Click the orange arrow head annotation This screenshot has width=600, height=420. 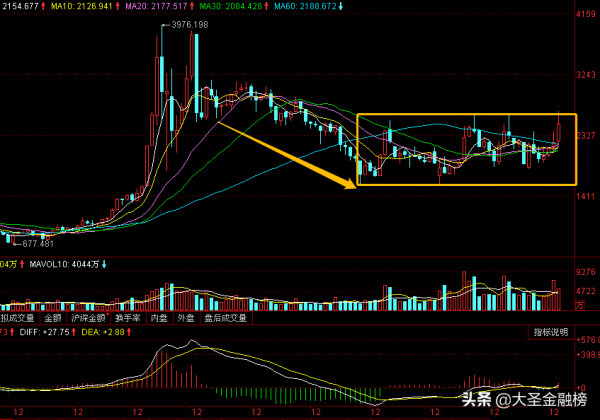click(x=349, y=183)
